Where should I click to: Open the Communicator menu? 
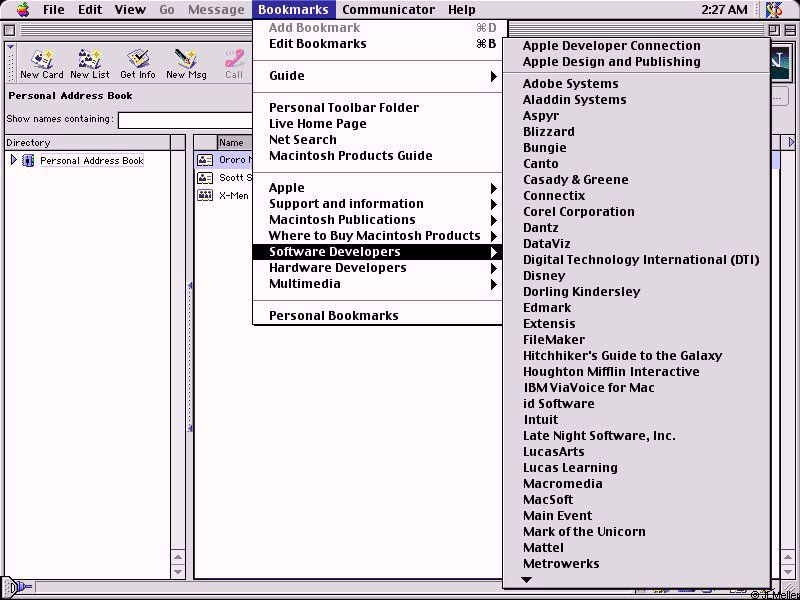pos(388,10)
